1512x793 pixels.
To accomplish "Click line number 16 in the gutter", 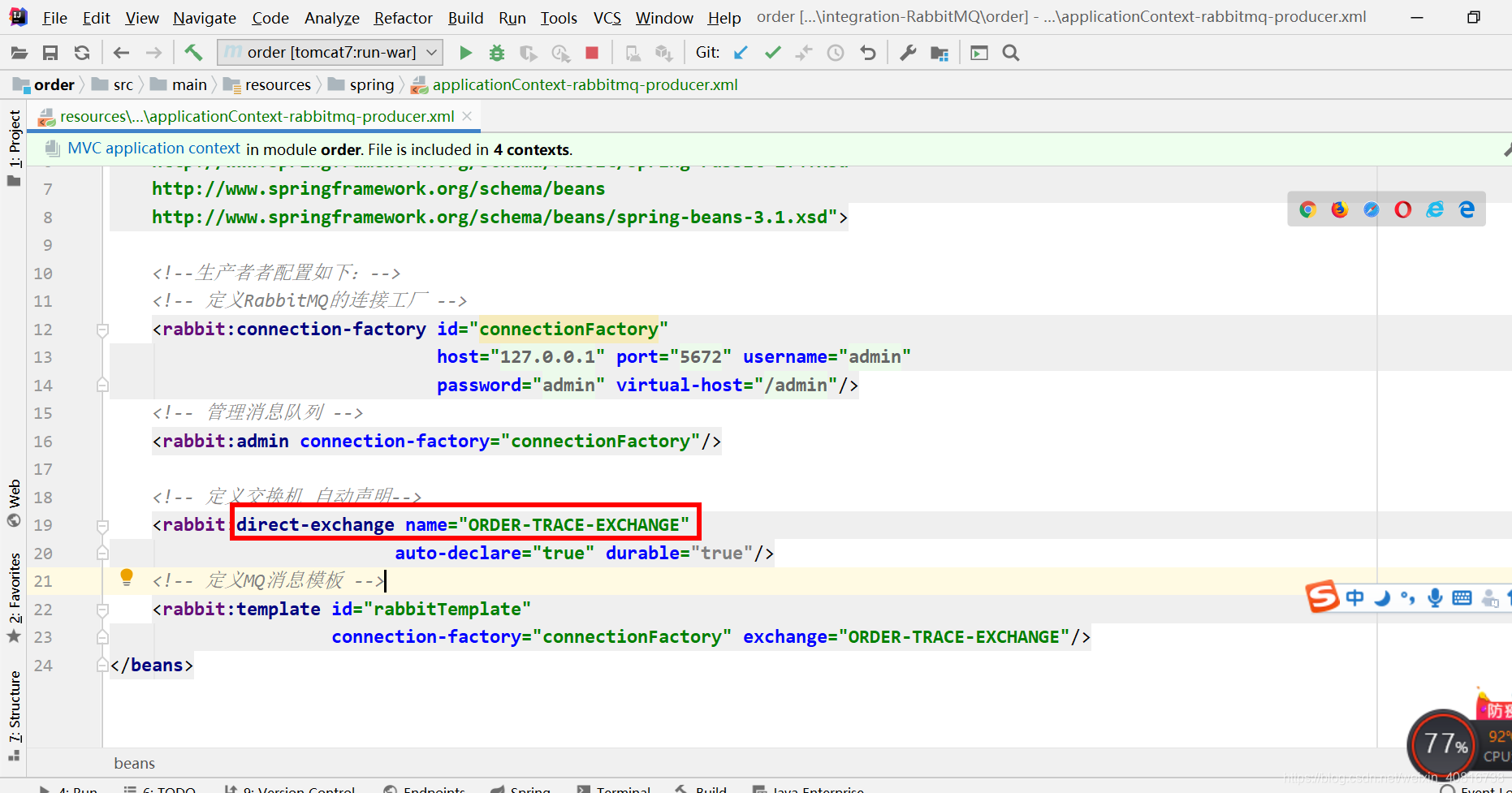I will (x=43, y=442).
